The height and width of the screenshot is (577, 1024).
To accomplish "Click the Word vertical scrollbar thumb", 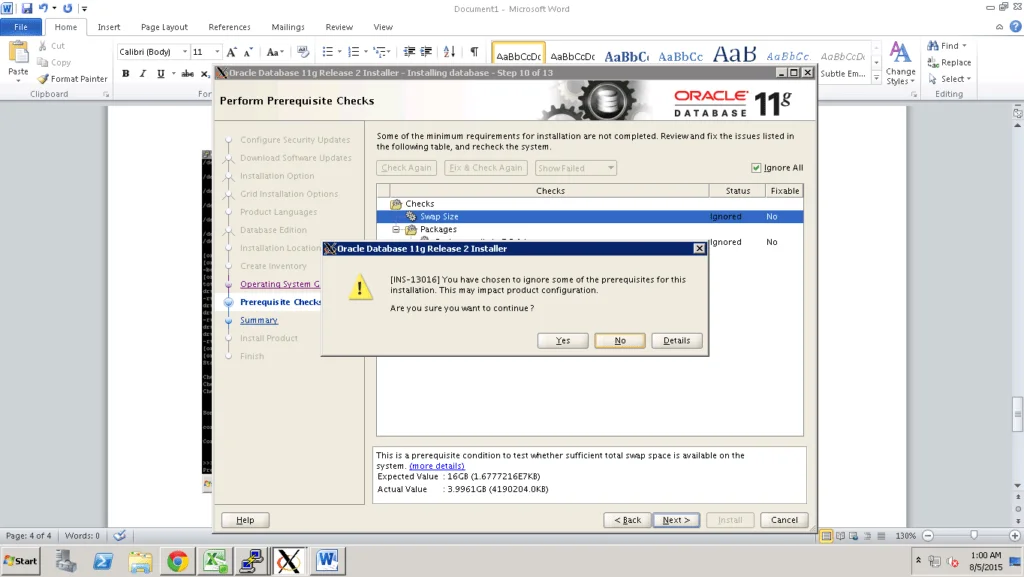I will click(x=1017, y=414).
